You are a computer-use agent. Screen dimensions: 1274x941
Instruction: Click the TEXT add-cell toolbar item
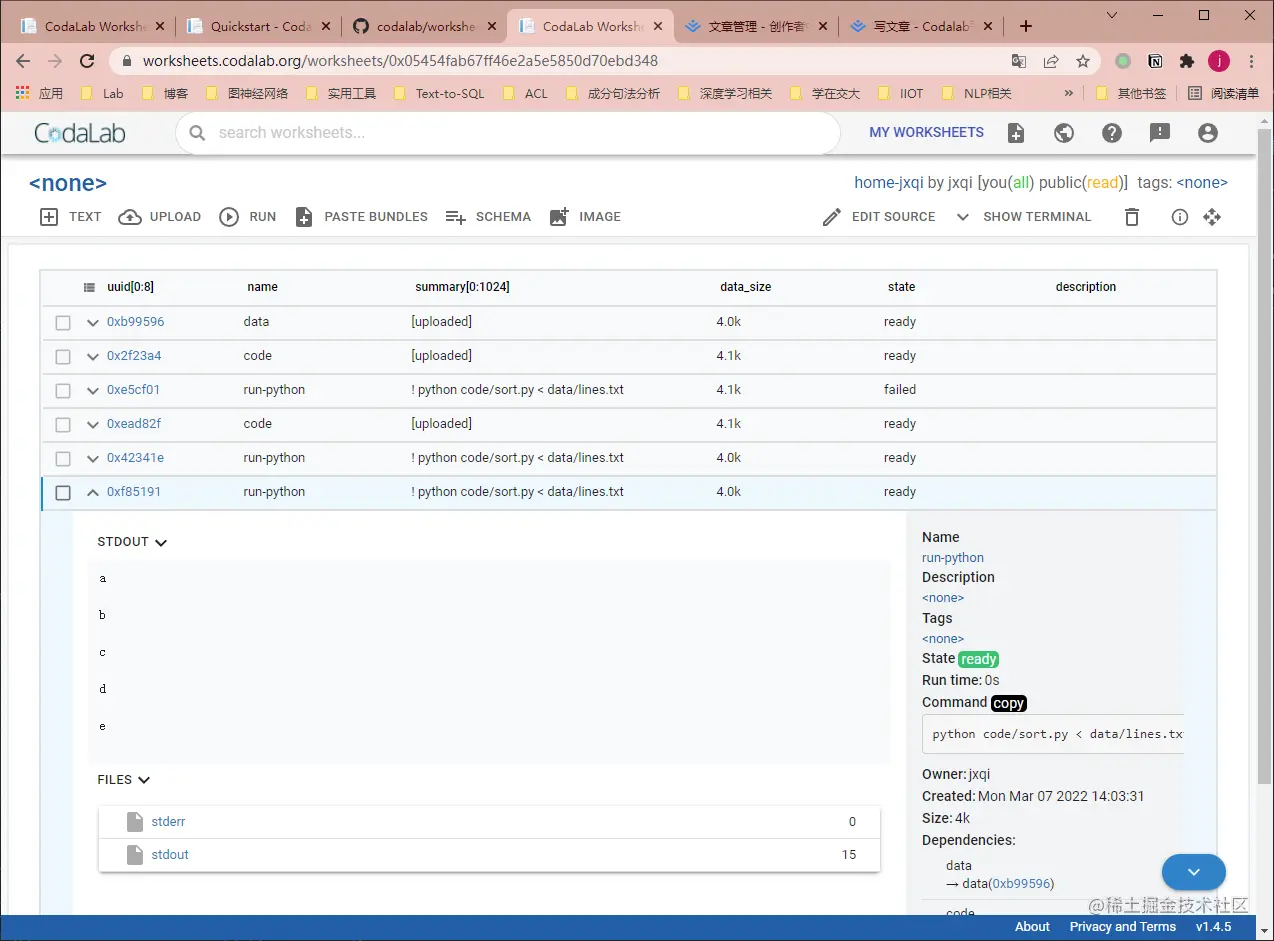pos(70,217)
